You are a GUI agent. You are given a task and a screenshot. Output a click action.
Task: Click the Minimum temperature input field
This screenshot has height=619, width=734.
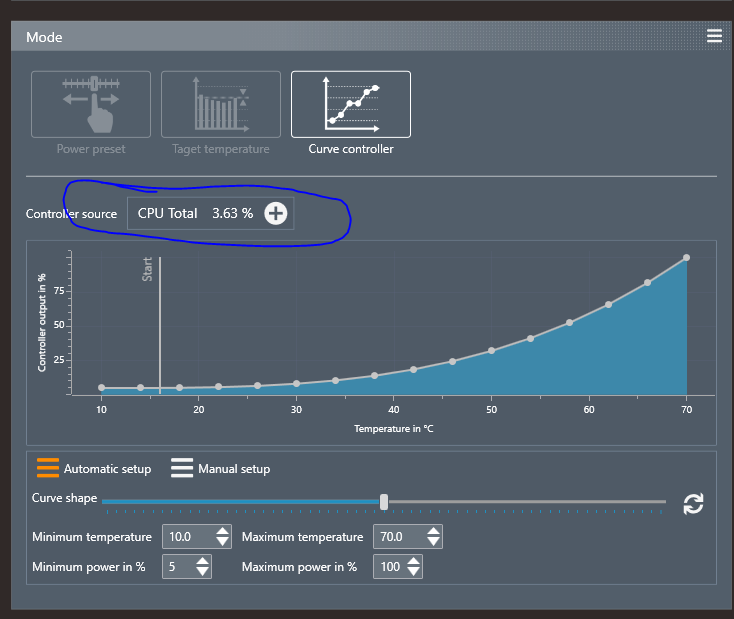click(x=188, y=537)
